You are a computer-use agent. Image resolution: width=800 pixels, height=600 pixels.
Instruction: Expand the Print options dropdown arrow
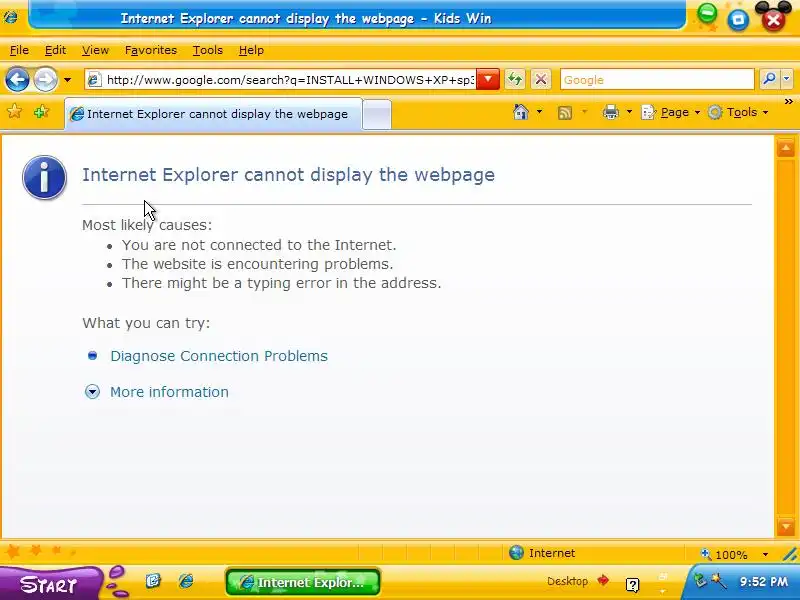point(629,112)
